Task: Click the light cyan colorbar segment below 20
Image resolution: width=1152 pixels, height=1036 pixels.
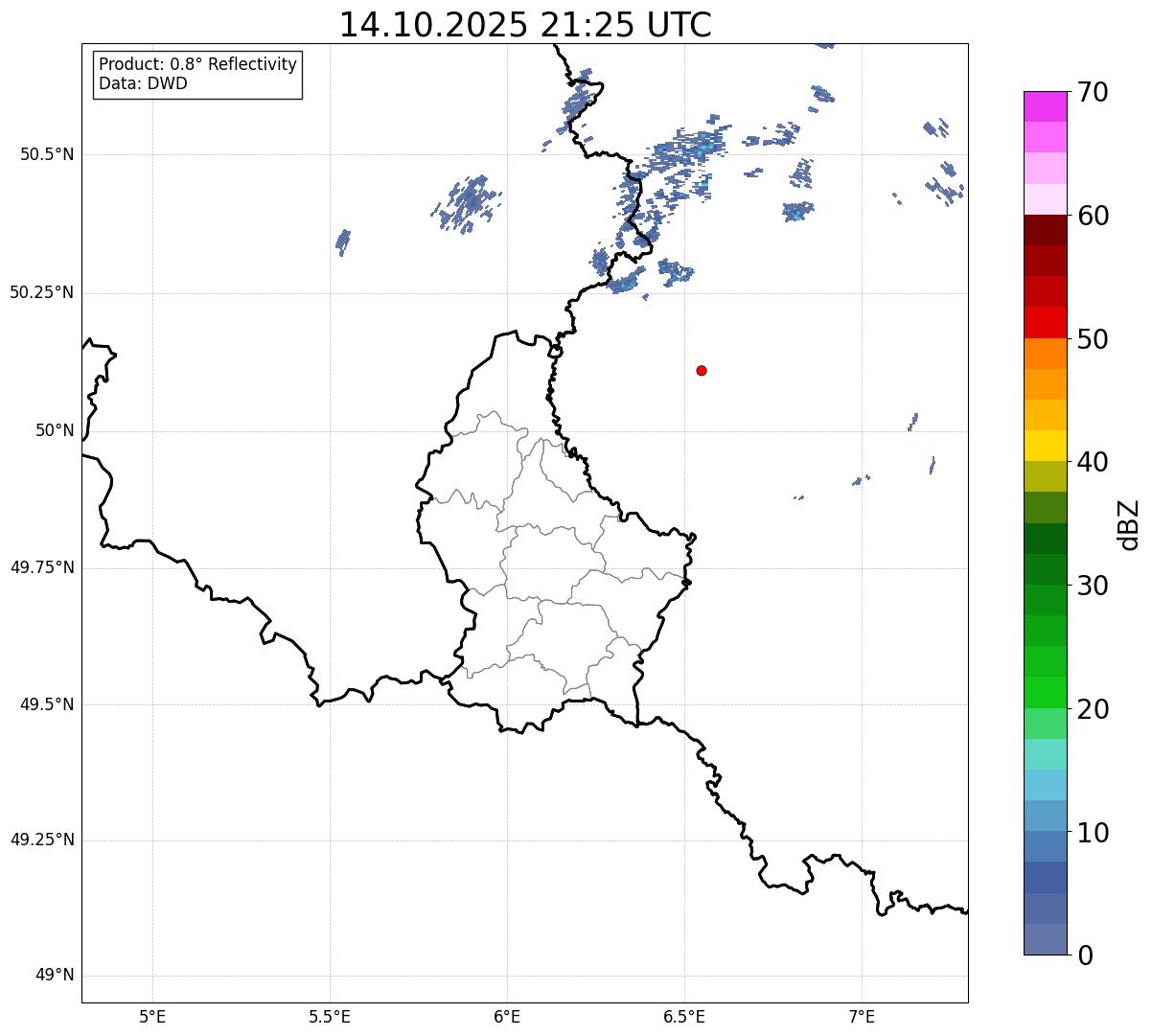Action: [x=1045, y=754]
